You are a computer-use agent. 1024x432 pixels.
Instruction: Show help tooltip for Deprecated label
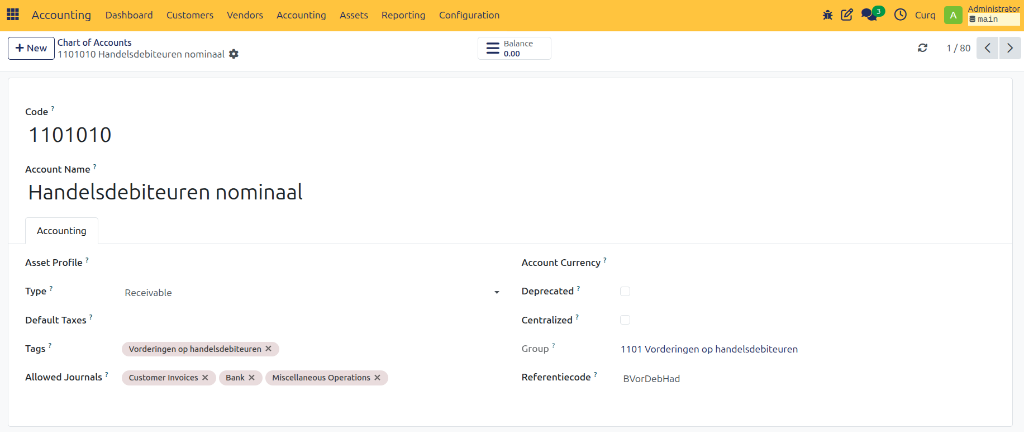[579, 288]
